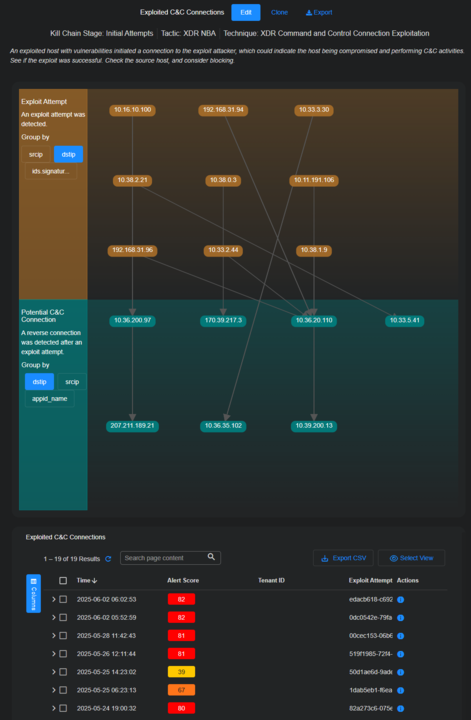The width and height of the screenshot is (471, 720).
Task: Open info for 2025-06-02 06:02:53 alert
Action: pos(400,600)
